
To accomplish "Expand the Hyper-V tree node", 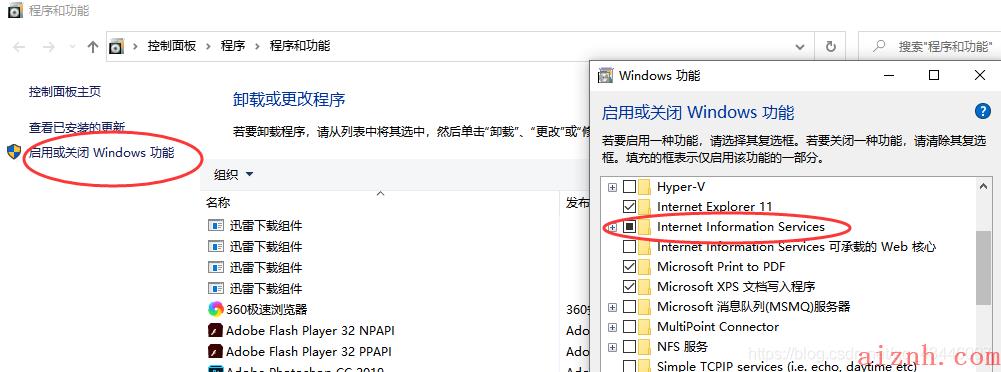I will pyautogui.click(x=612, y=187).
